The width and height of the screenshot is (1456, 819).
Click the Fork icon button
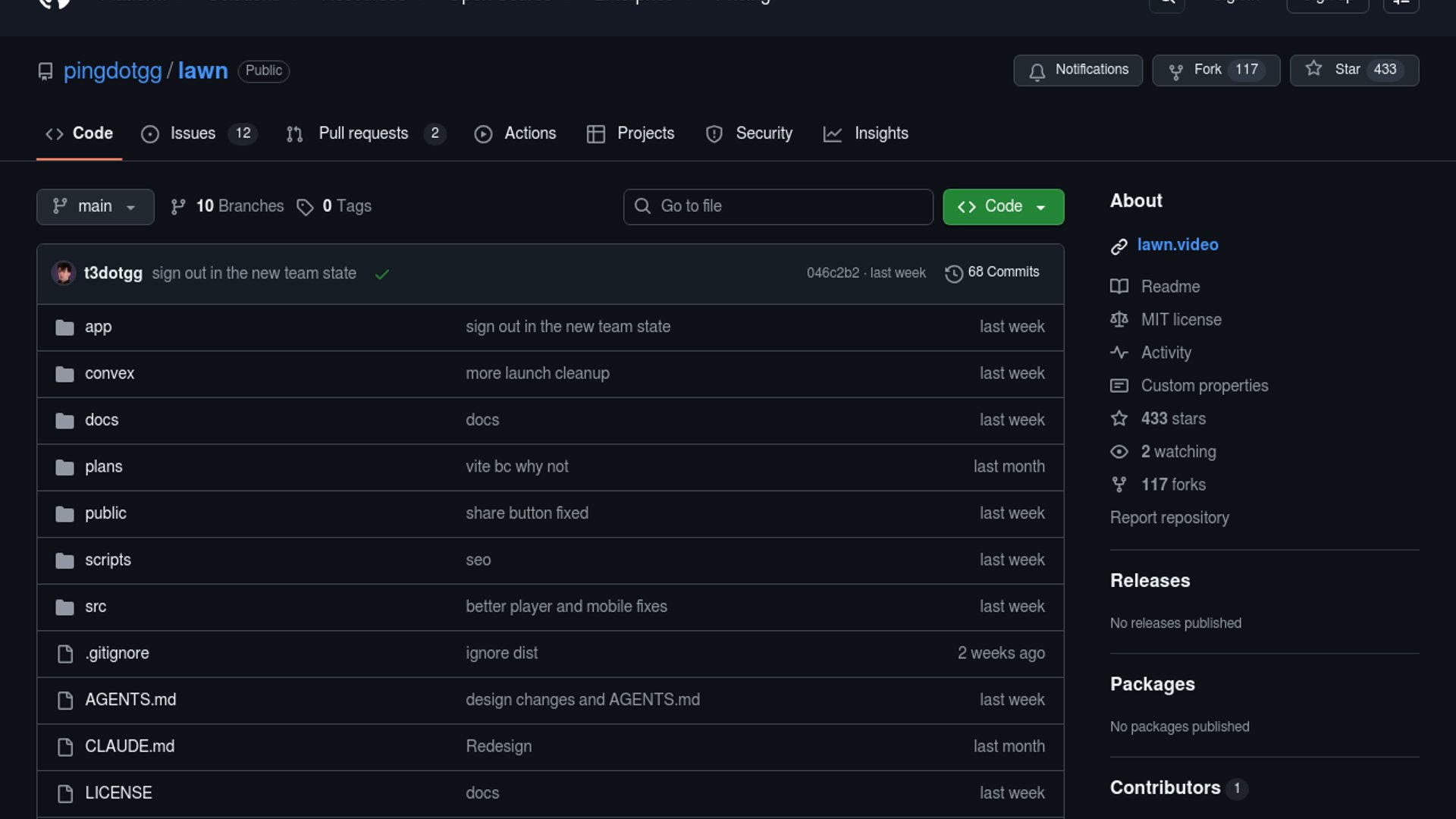coord(1175,71)
